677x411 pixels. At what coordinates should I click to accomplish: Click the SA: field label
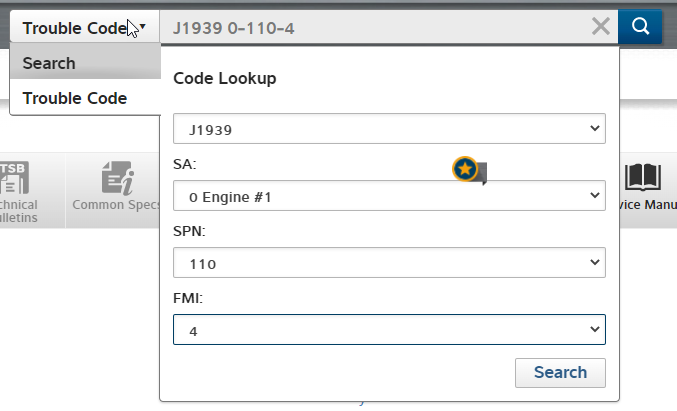(185, 163)
